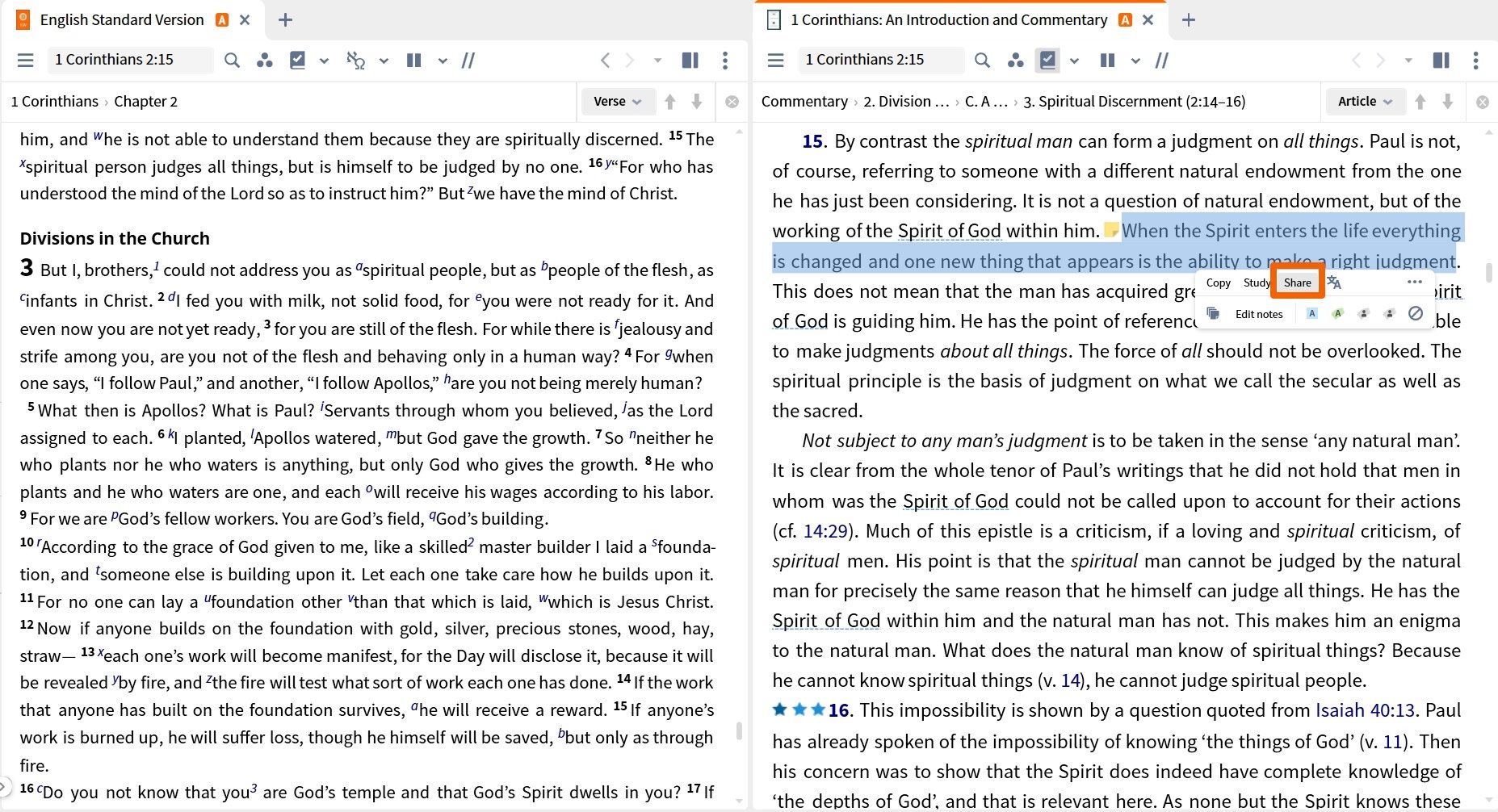Expand notes and highlights dropdown in ESV panel
Screen dimensions: 1498x812
(x=324, y=61)
